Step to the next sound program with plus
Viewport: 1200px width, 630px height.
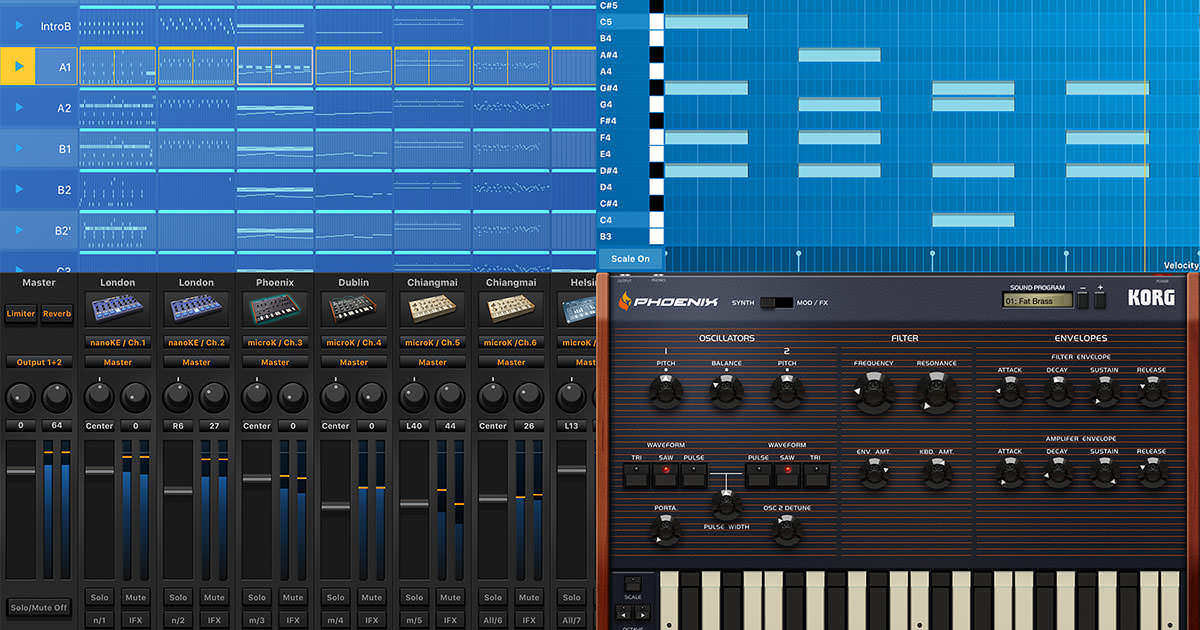pyautogui.click(x=1099, y=300)
